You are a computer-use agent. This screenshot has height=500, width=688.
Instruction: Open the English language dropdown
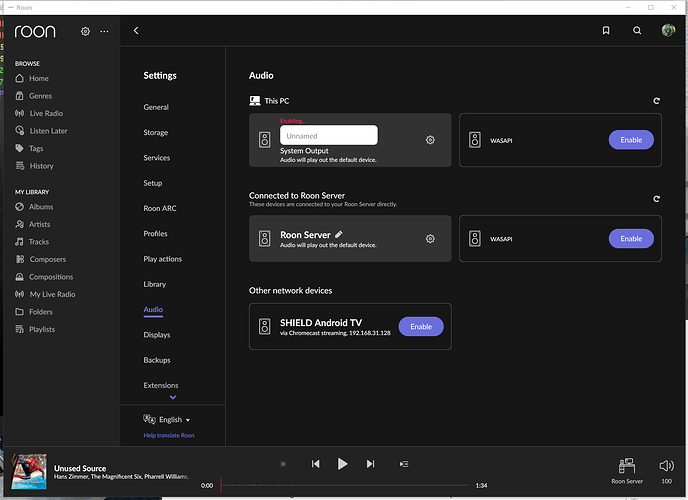coord(167,420)
